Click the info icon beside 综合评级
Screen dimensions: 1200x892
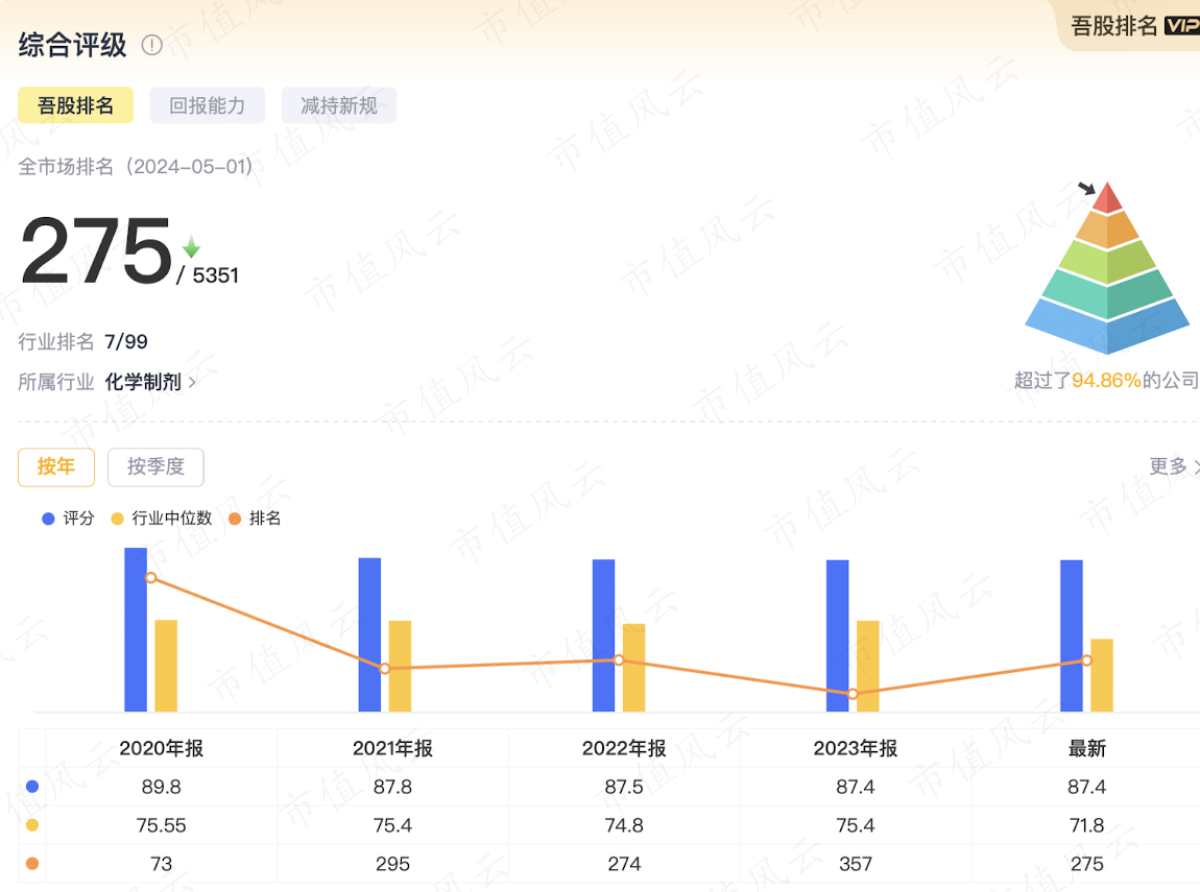[152, 45]
